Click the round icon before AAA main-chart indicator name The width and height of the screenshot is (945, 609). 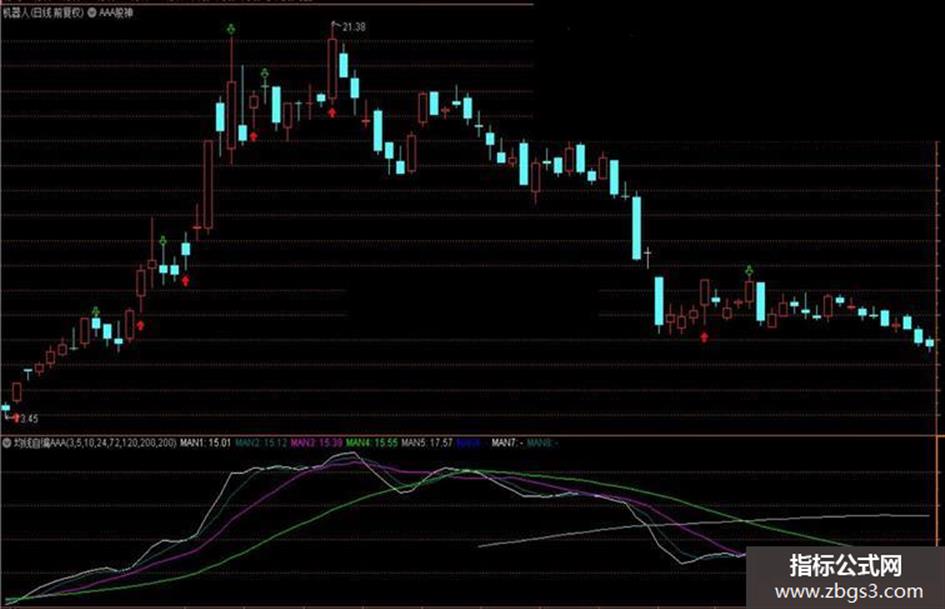pos(93,13)
